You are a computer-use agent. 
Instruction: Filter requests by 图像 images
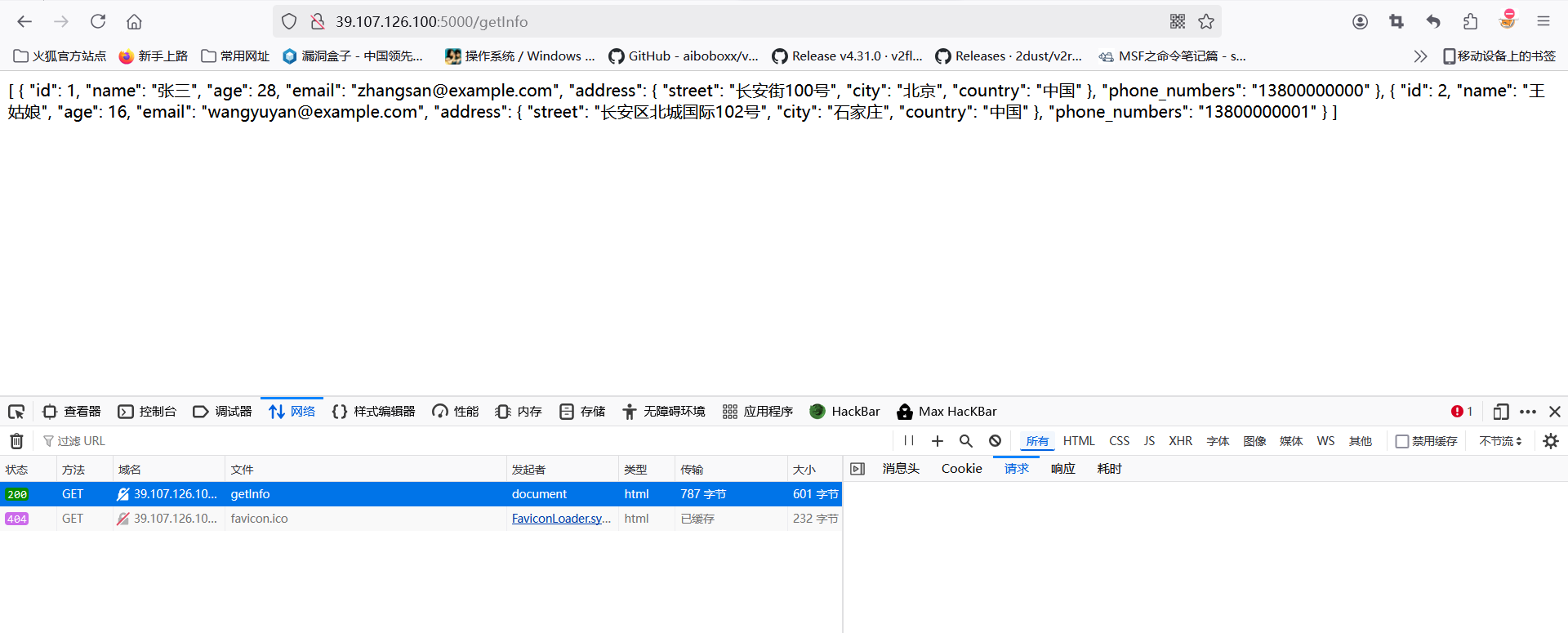pyautogui.click(x=1255, y=441)
